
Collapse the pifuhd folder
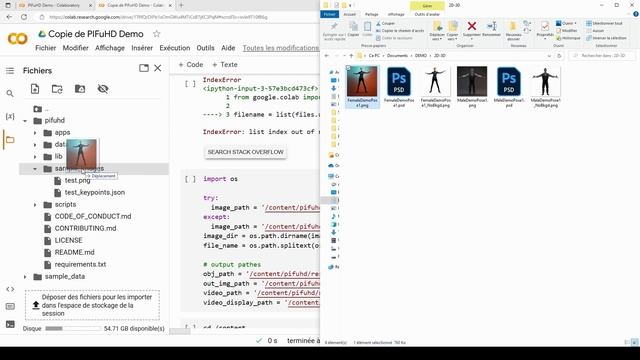[x=25, y=121]
